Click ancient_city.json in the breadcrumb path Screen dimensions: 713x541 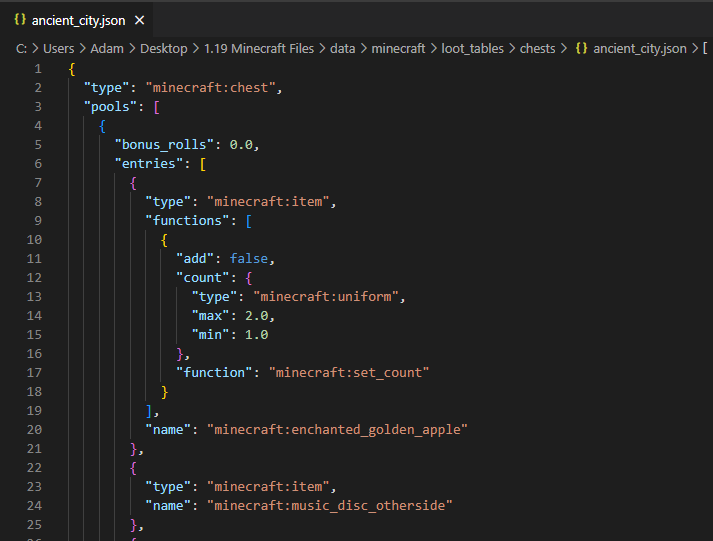tap(639, 48)
